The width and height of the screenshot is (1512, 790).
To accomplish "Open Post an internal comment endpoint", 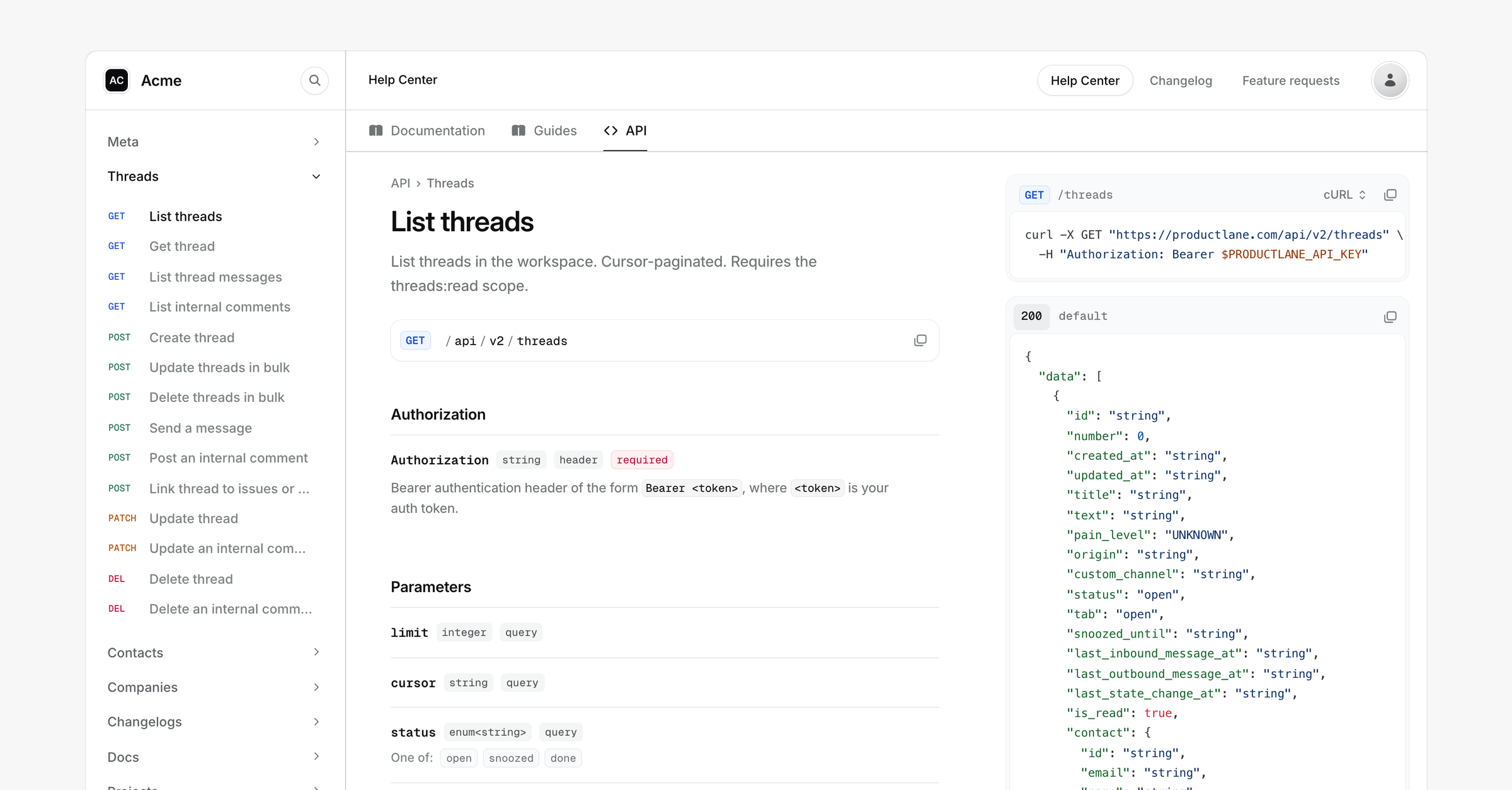I will coord(214,458).
